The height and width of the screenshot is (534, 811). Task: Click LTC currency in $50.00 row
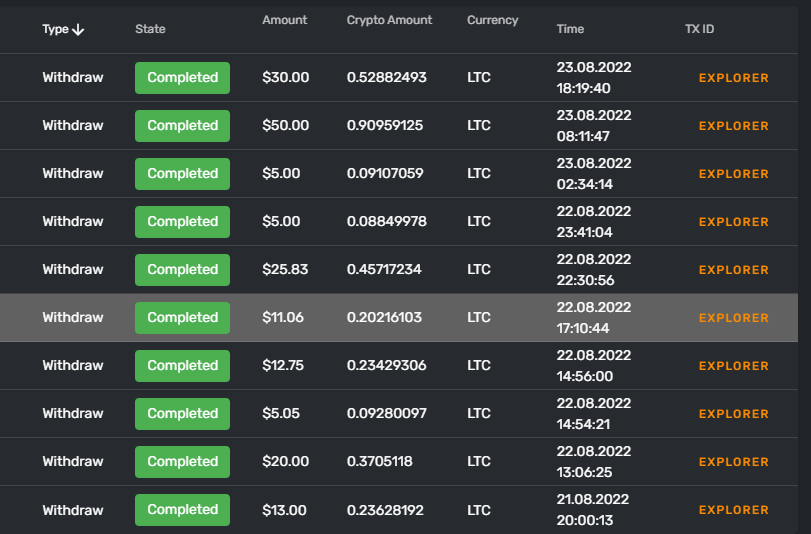point(478,126)
